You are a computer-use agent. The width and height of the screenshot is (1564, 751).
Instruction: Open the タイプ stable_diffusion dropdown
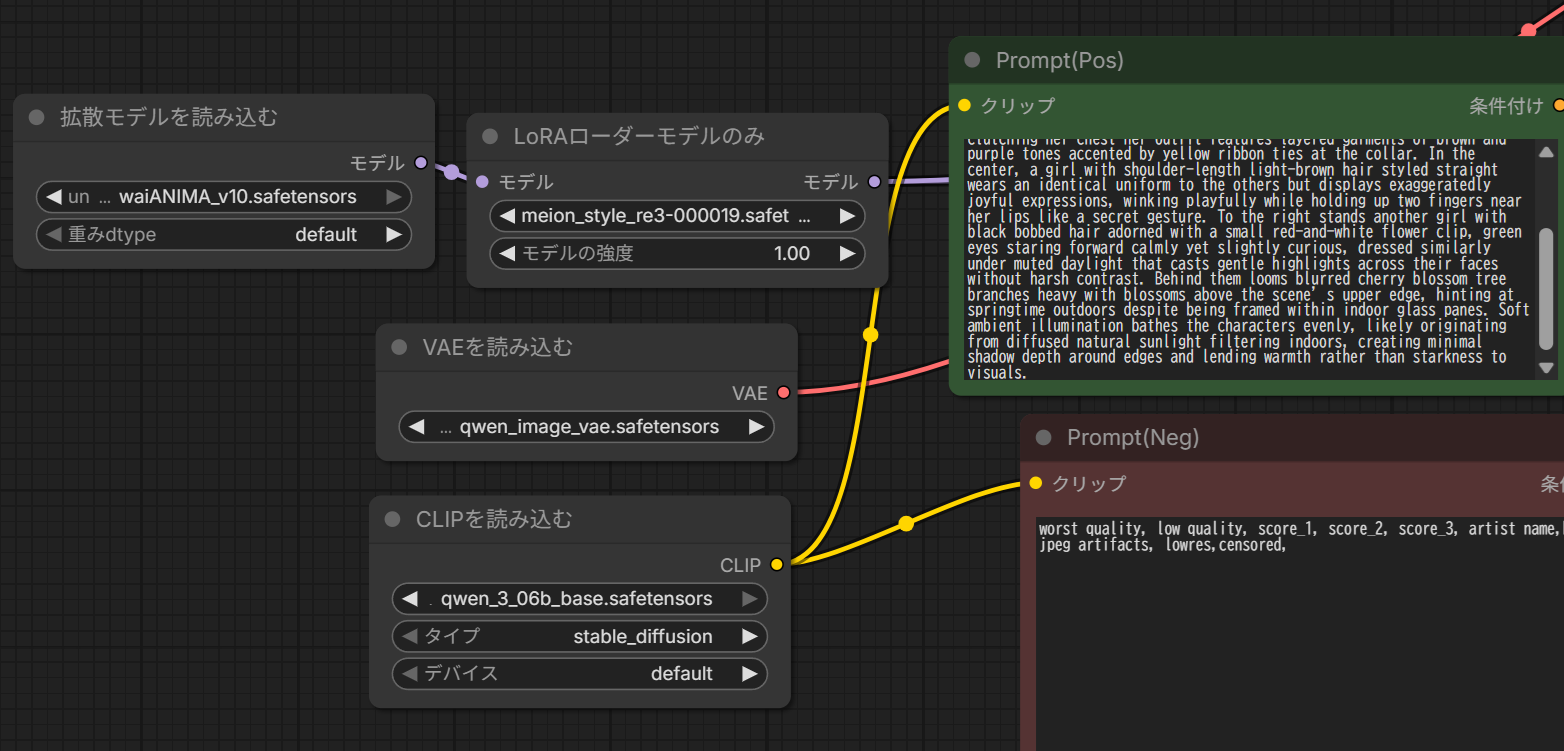coord(579,636)
